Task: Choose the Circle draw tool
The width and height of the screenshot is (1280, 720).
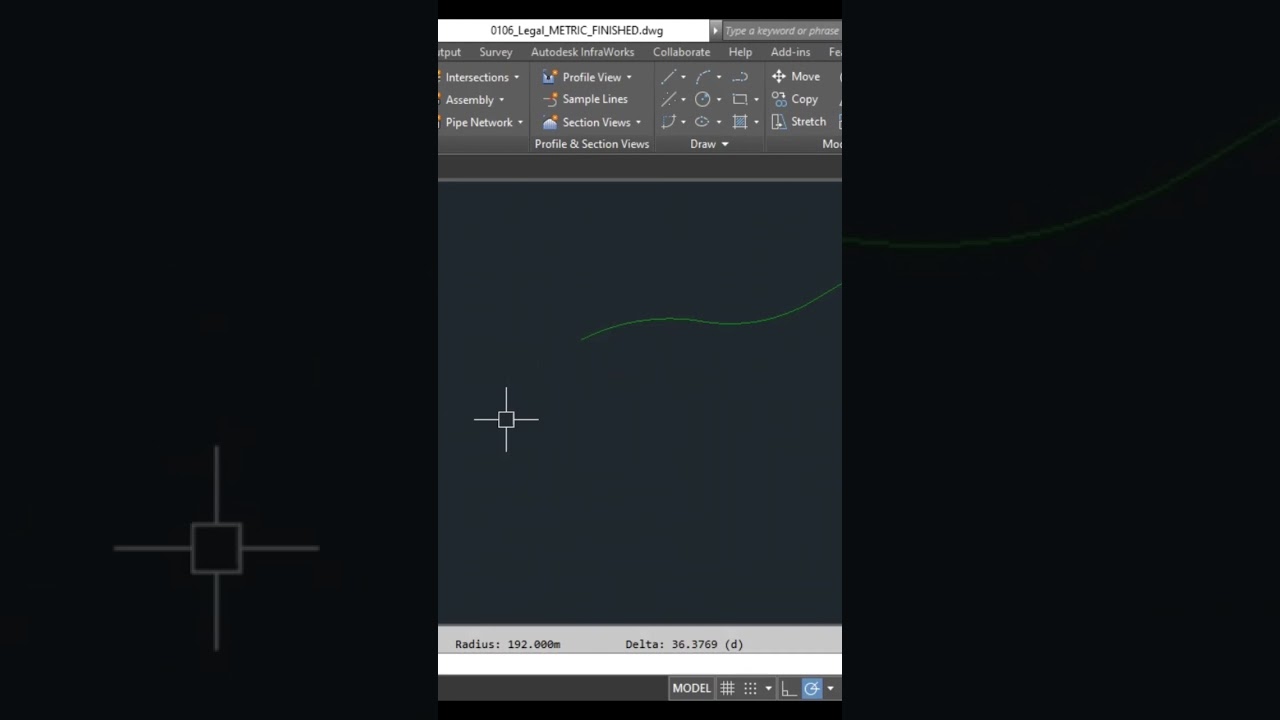Action: 703,99
